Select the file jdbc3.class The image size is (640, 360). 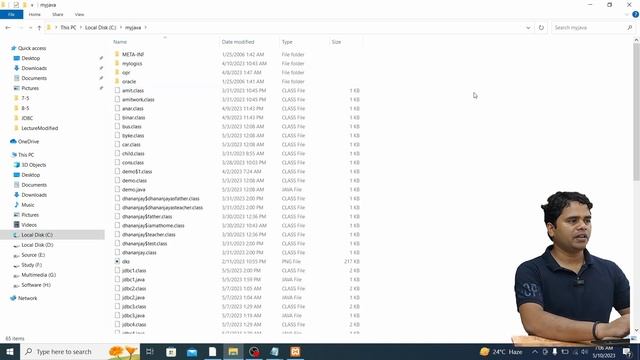pyautogui.click(x=134, y=307)
